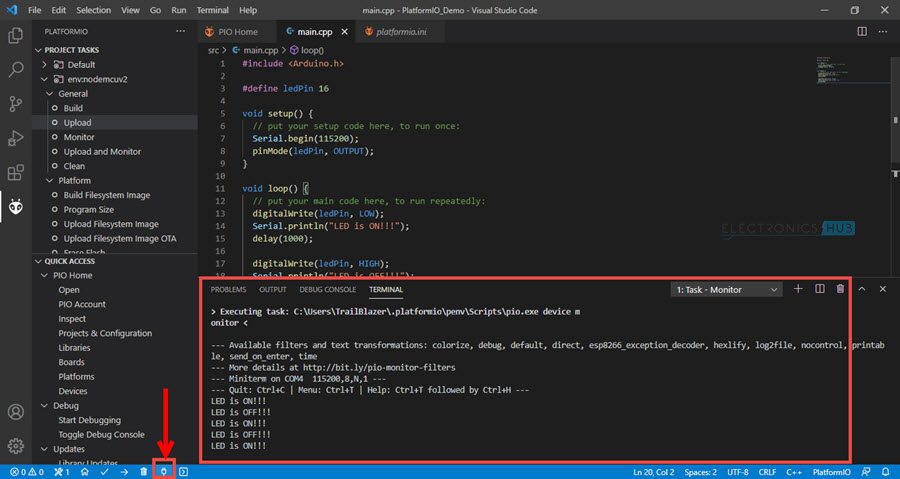Open Libraries in Quick Access

[74, 348]
